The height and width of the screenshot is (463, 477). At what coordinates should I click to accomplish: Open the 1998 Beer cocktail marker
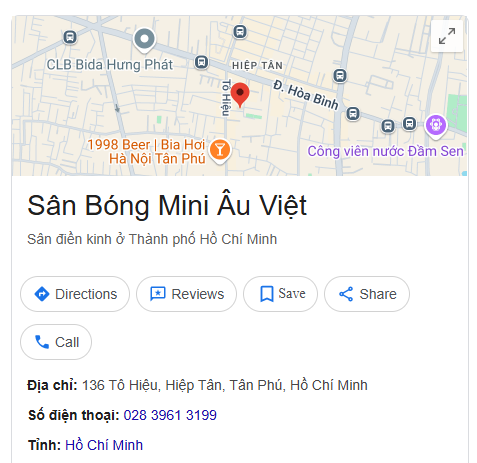220,151
